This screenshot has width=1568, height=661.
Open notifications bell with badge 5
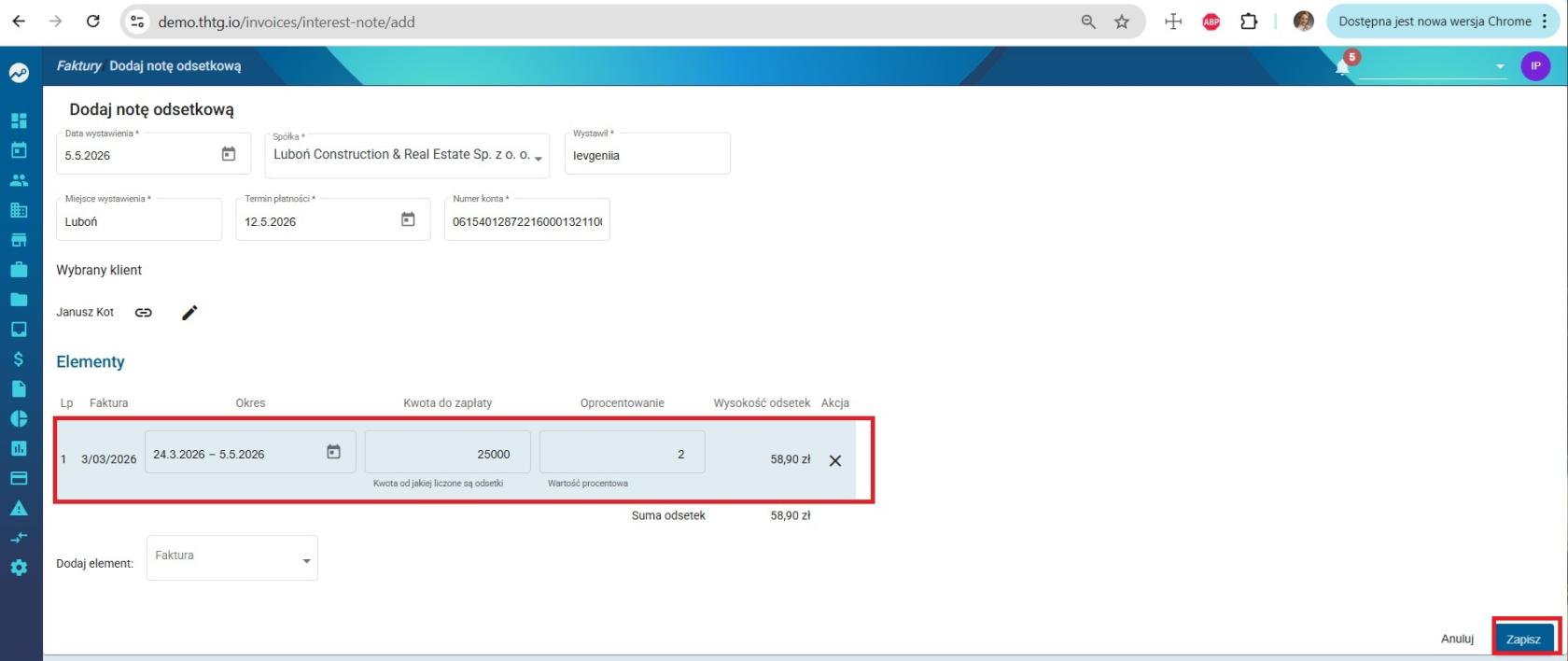[x=1343, y=66]
